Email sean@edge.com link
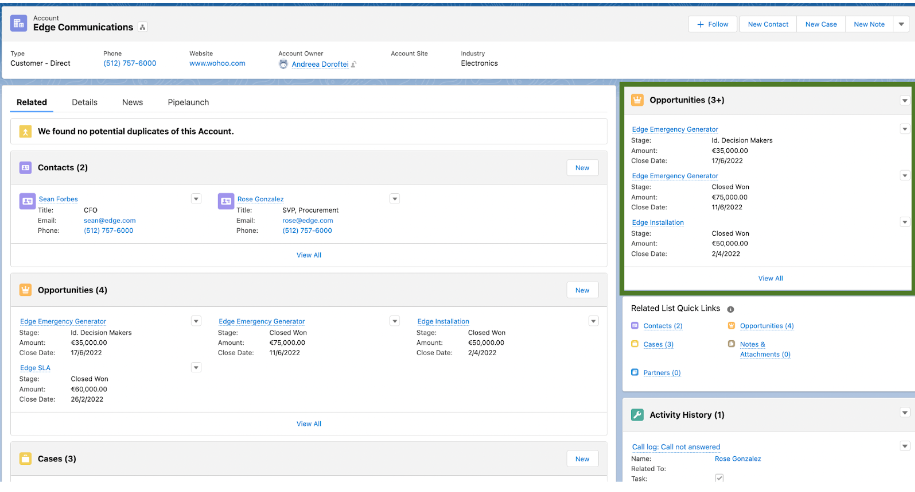 pyautogui.click(x=109, y=221)
